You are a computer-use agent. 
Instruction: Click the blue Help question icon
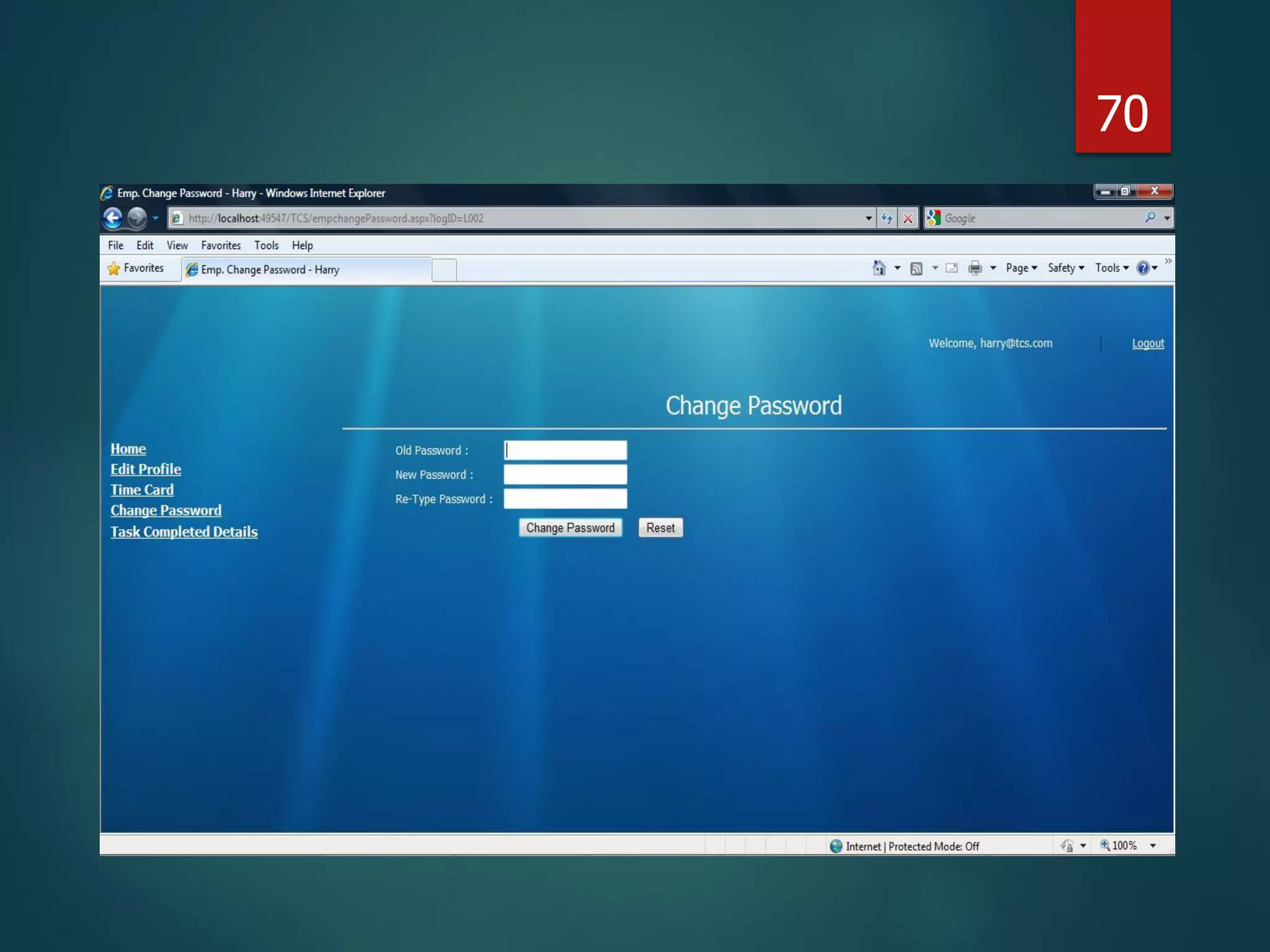1143,268
